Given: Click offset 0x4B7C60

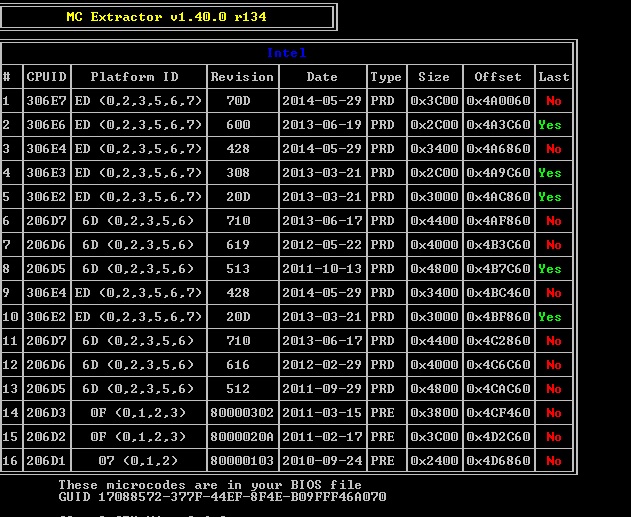Looking at the screenshot, I should click(x=498, y=269).
